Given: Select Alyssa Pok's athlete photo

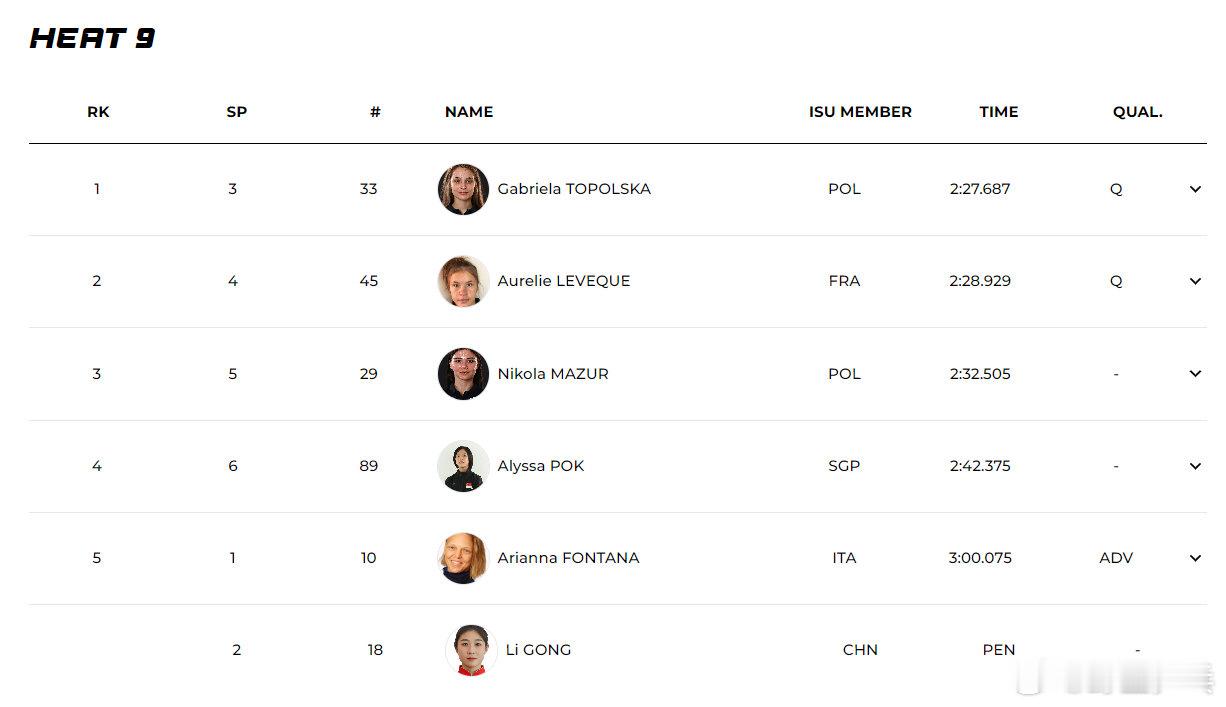Looking at the screenshot, I should 463,466.
